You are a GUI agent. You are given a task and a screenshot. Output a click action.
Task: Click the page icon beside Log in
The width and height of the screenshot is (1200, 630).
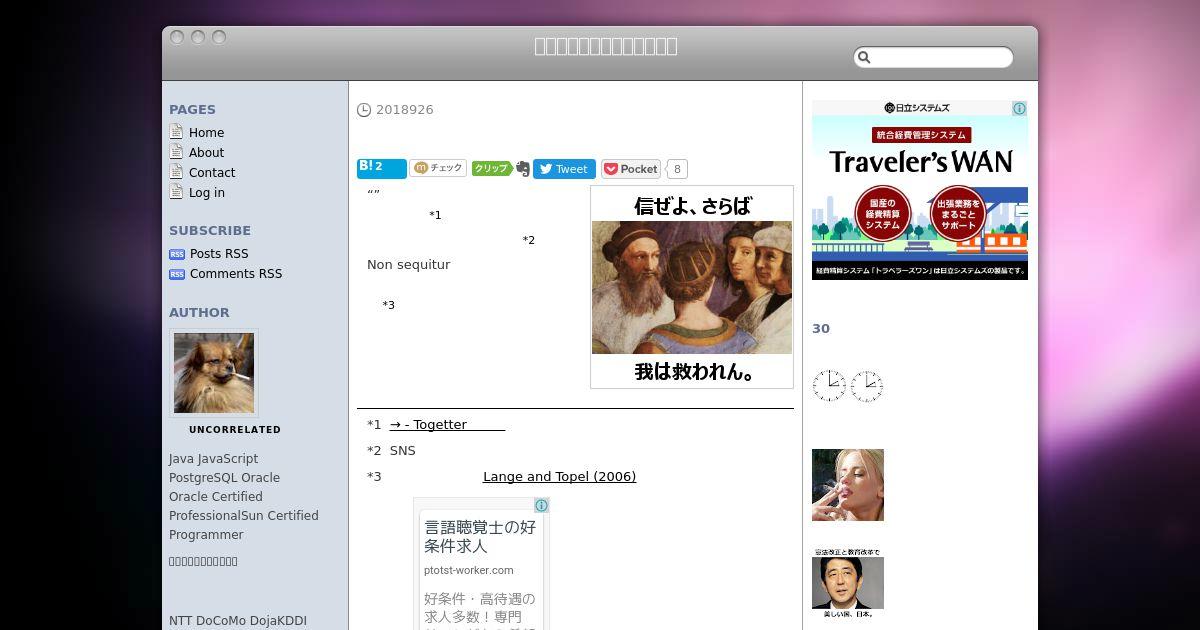click(x=176, y=192)
